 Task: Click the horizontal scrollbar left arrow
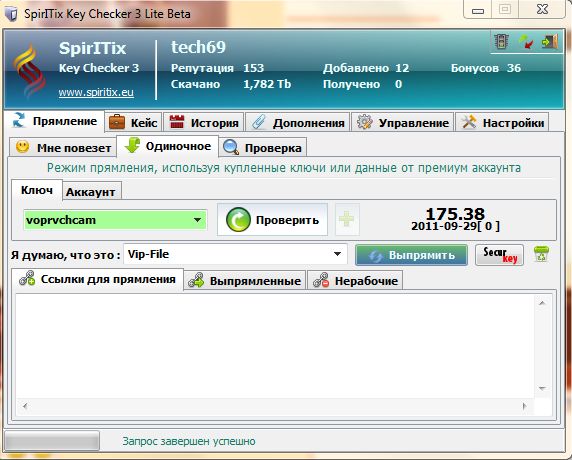pyautogui.click(x=25, y=406)
